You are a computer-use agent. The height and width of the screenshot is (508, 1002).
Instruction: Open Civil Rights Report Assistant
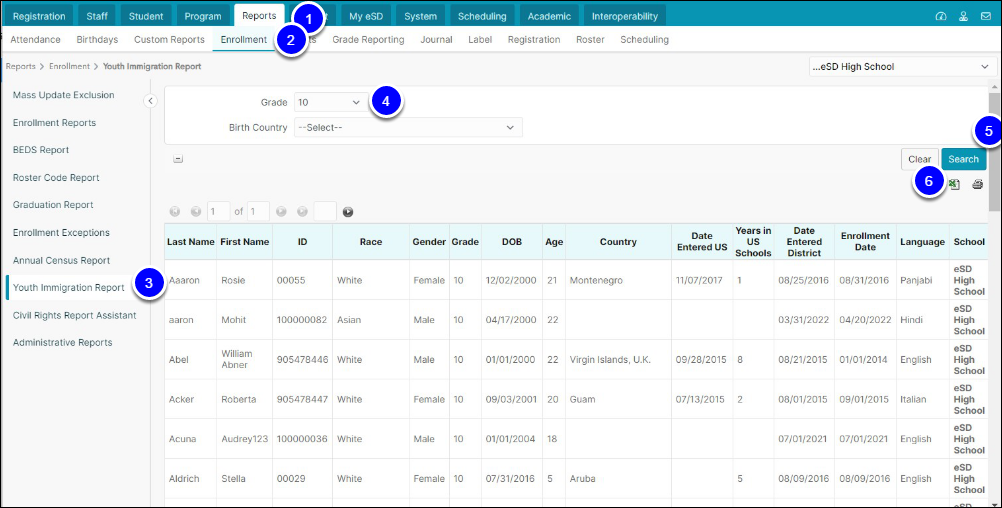[x=74, y=315]
